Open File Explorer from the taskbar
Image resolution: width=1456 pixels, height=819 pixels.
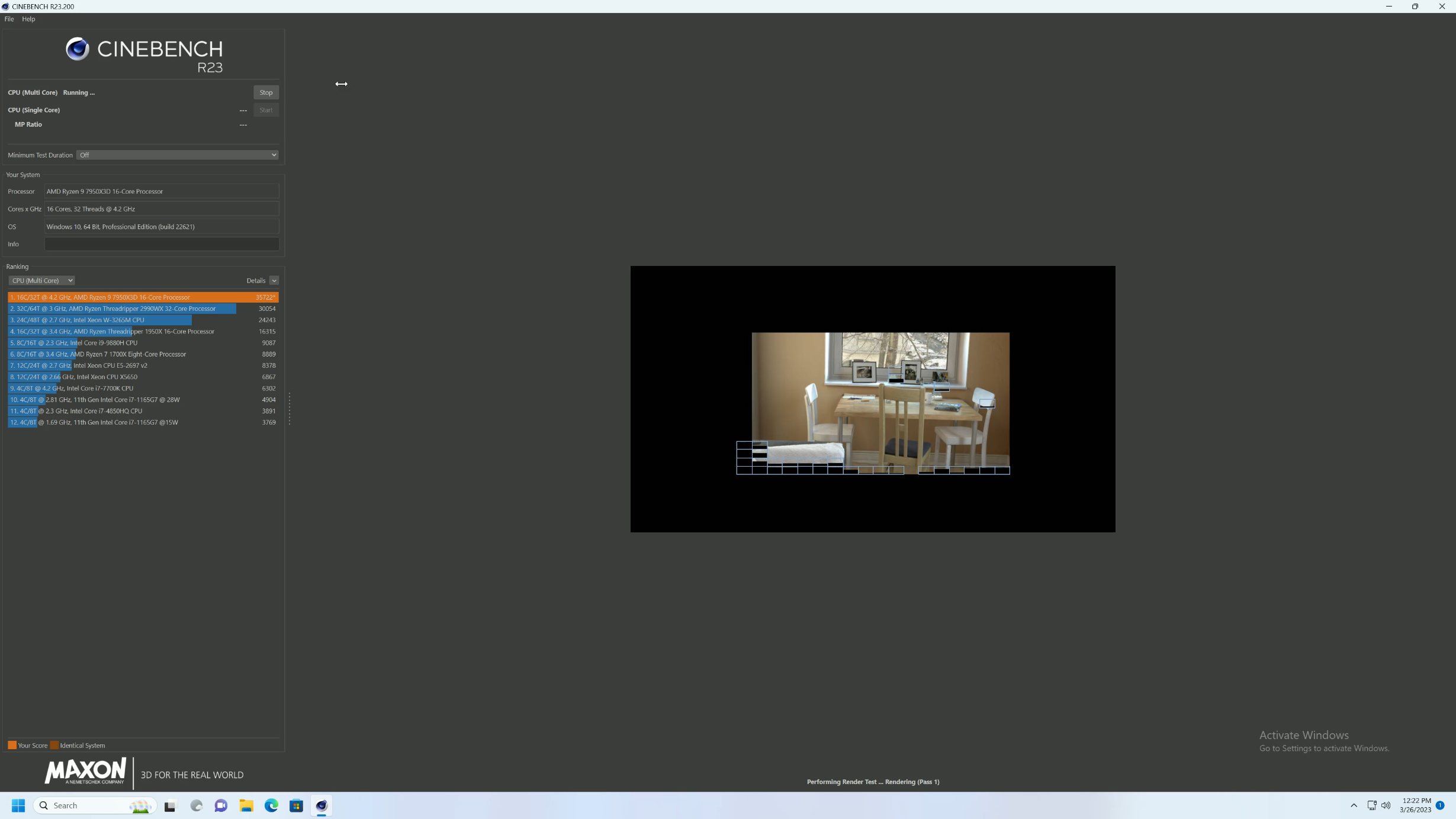coord(246,805)
